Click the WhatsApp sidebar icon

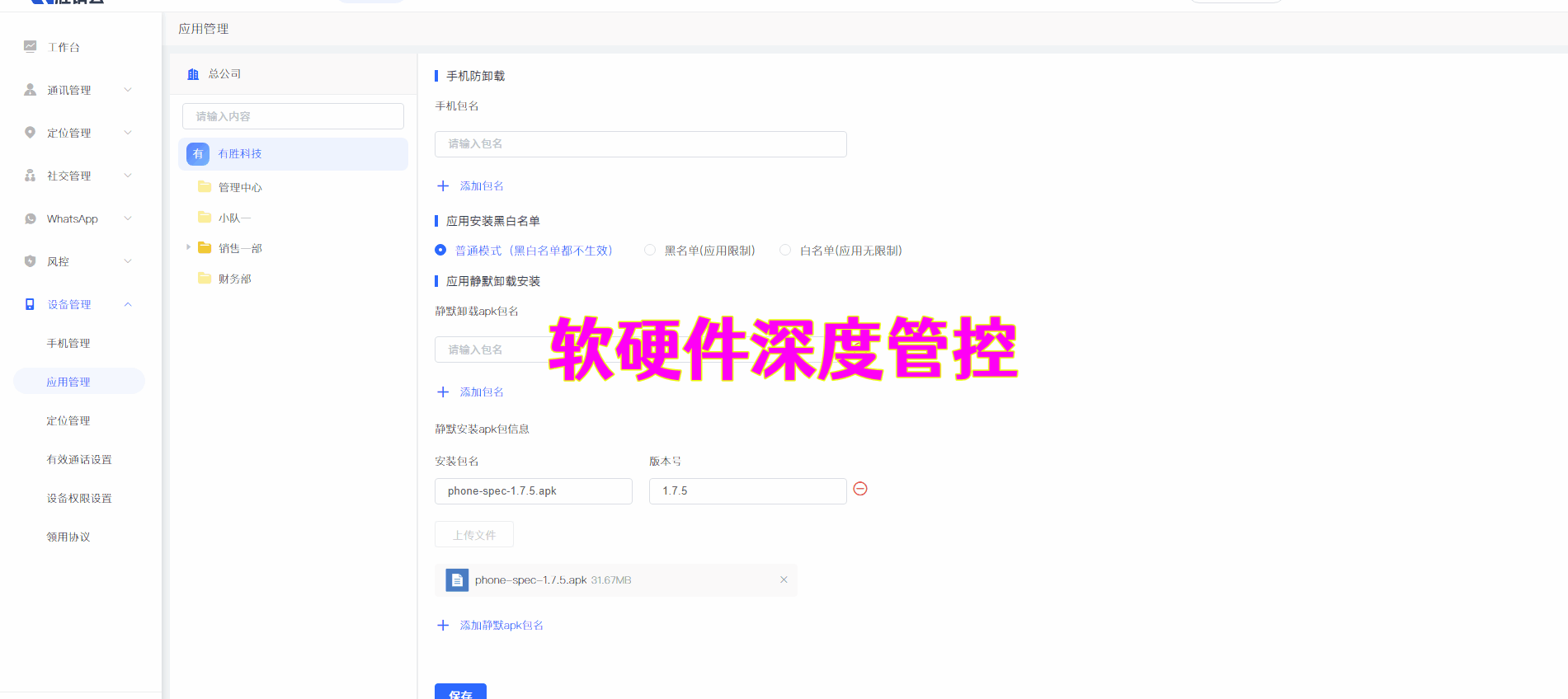click(31, 218)
